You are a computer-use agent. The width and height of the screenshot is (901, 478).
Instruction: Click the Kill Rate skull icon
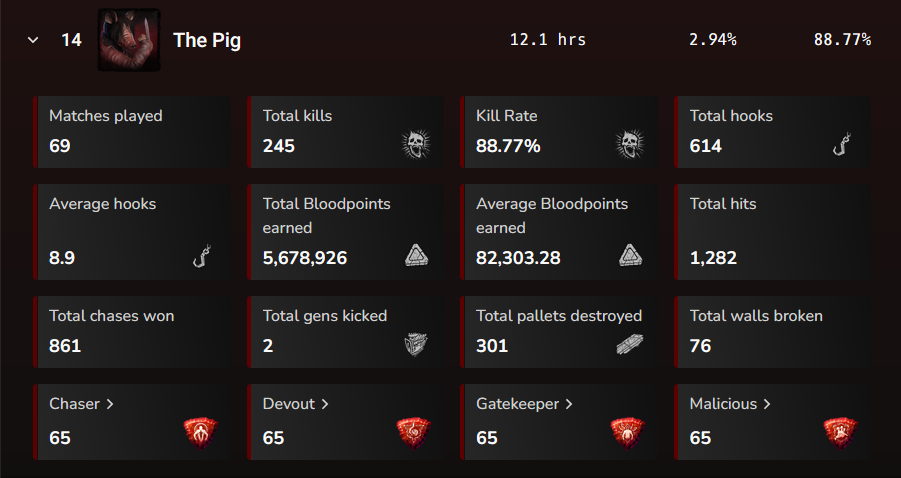coord(629,145)
